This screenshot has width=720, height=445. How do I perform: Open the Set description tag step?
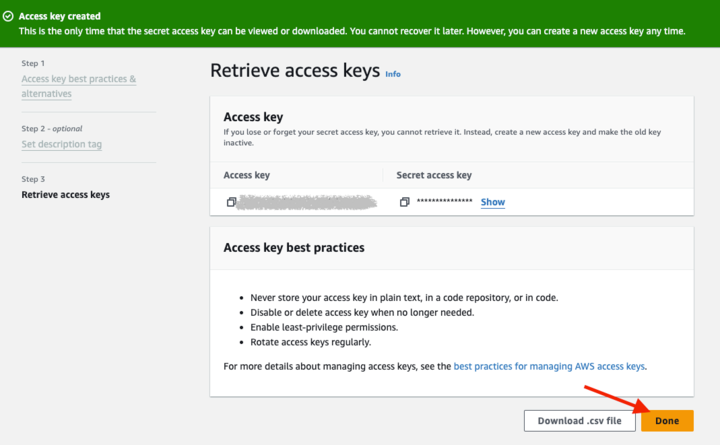click(62, 144)
